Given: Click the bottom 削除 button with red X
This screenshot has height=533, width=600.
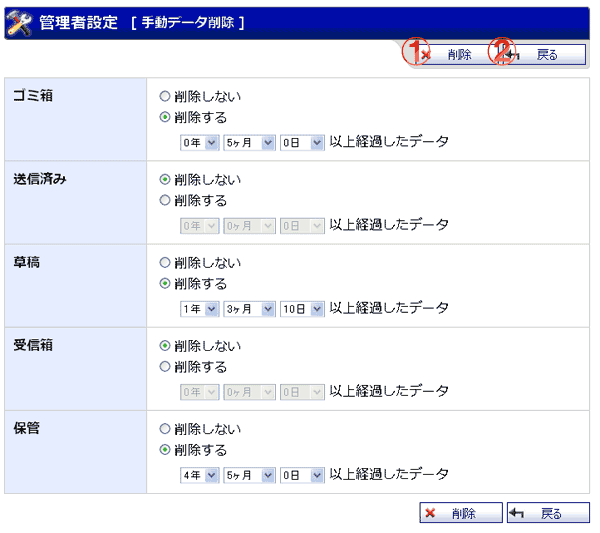Looking at the screenshot, I should 461,513.
